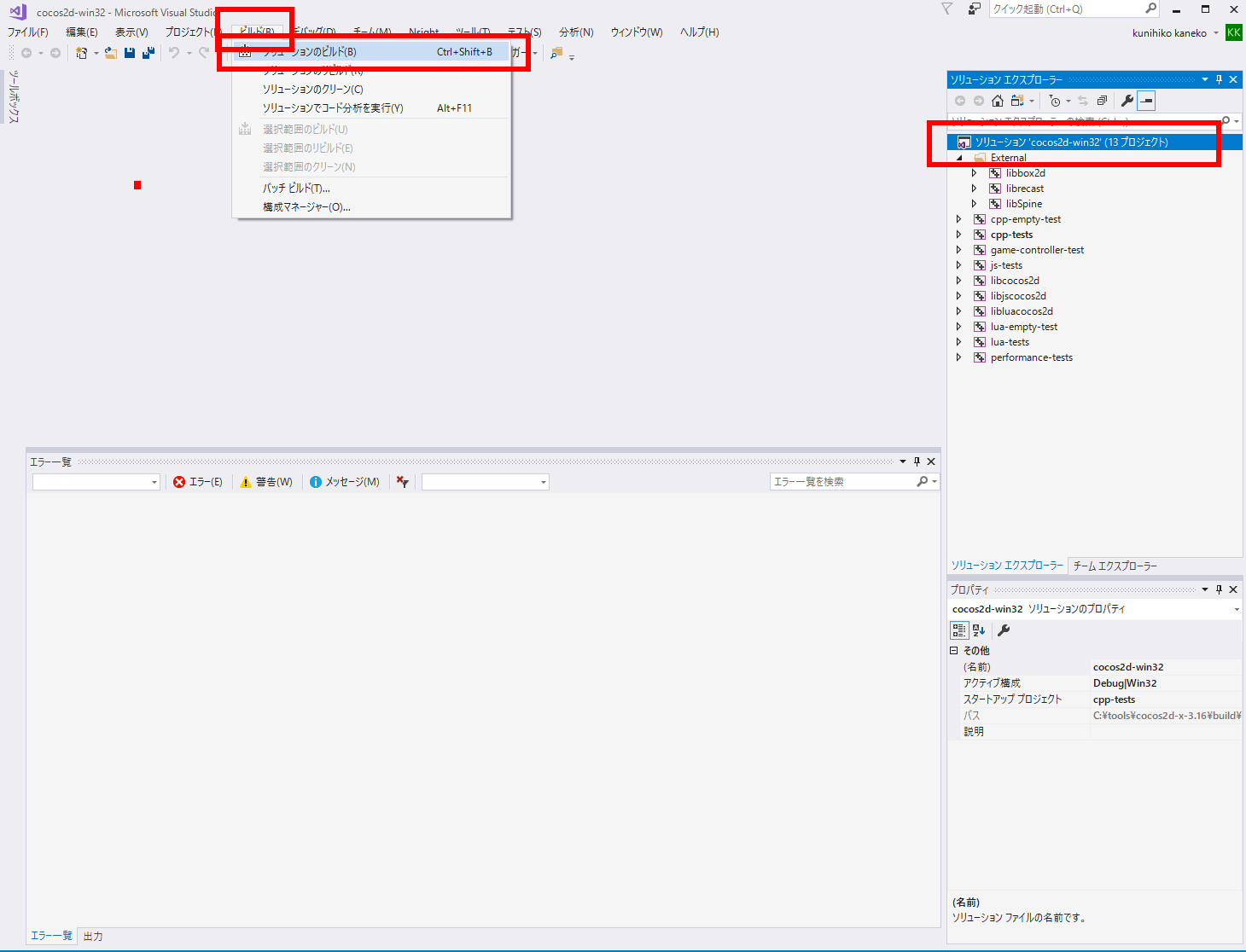Click the Sync with Active Document icon
The width and height of the screenshot is (1246, 952).
tap(1083, 101)
